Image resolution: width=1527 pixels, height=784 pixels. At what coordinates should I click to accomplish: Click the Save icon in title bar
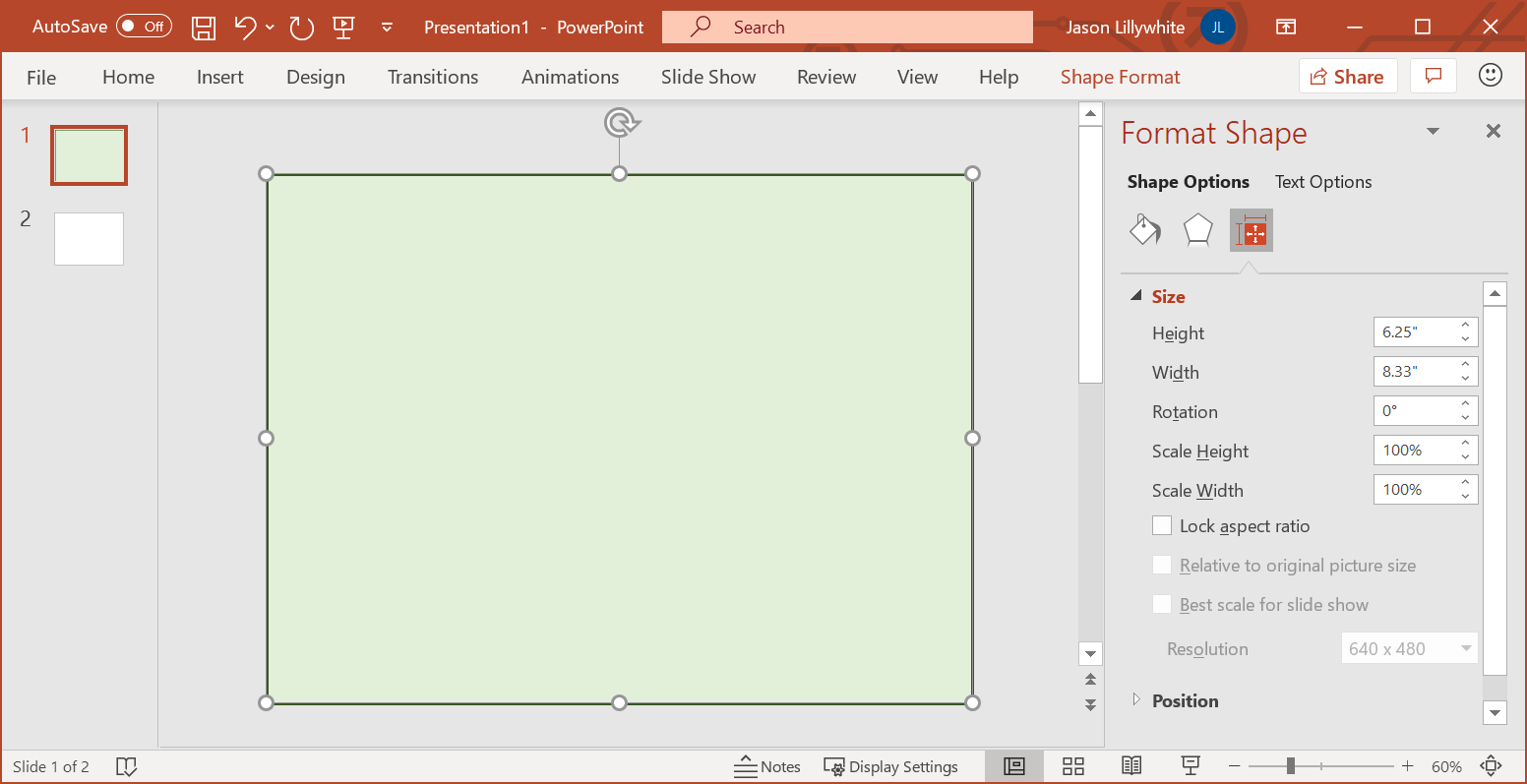tap(204, 28)
